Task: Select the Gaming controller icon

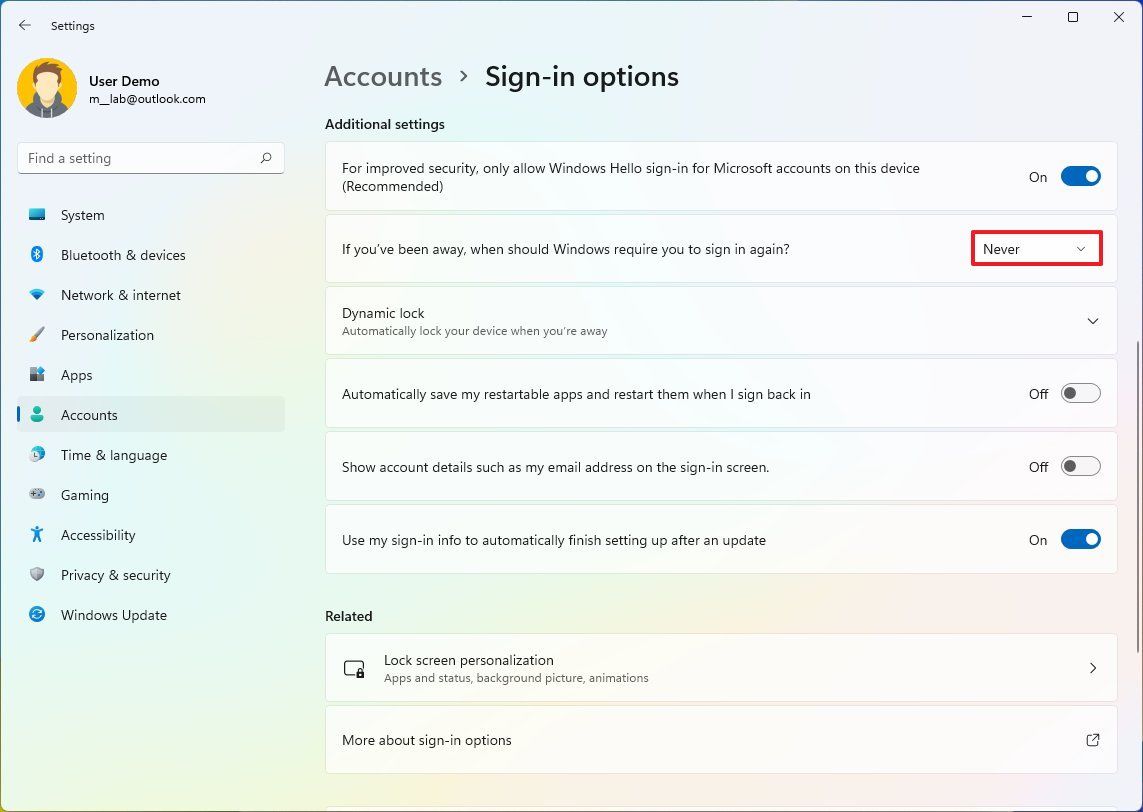Action: click(x=38, y=495)
